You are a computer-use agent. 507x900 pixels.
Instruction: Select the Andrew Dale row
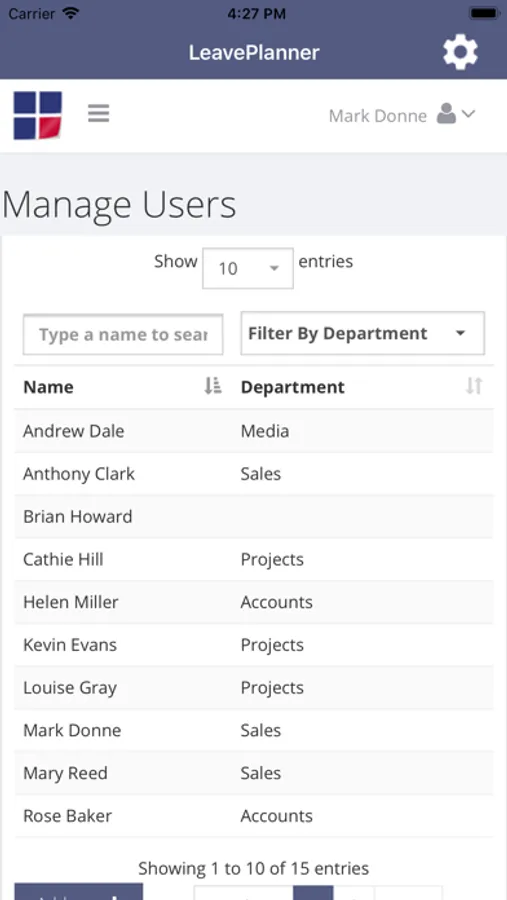254,431
